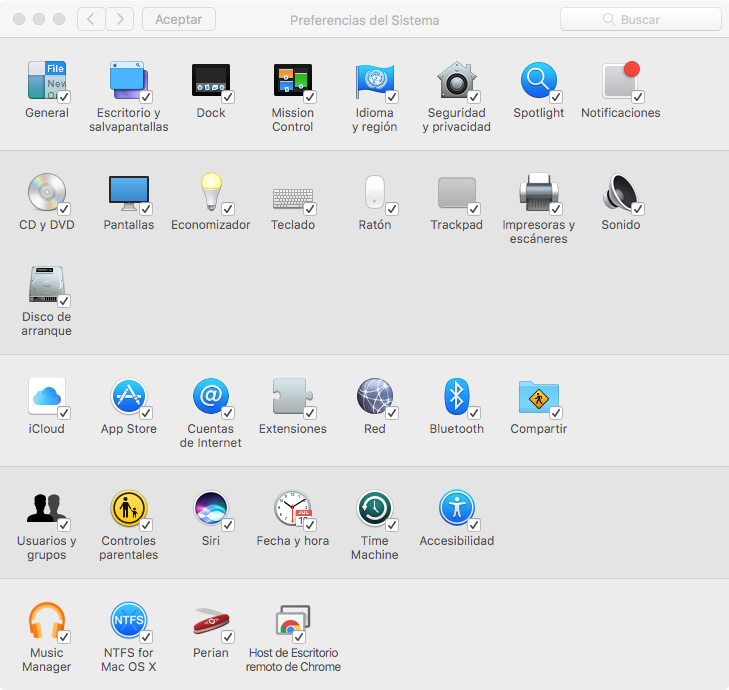The image size is (729, 690).
Task: Click the "Mission Control" label
Action: 292,119
